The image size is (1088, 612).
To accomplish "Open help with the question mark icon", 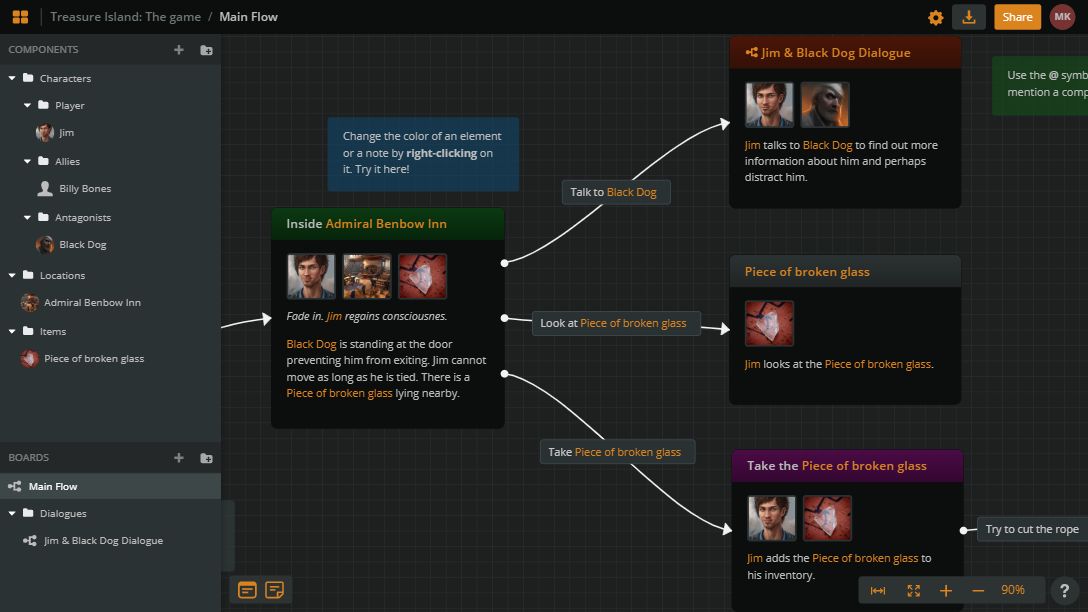I will coord(1063,590).
